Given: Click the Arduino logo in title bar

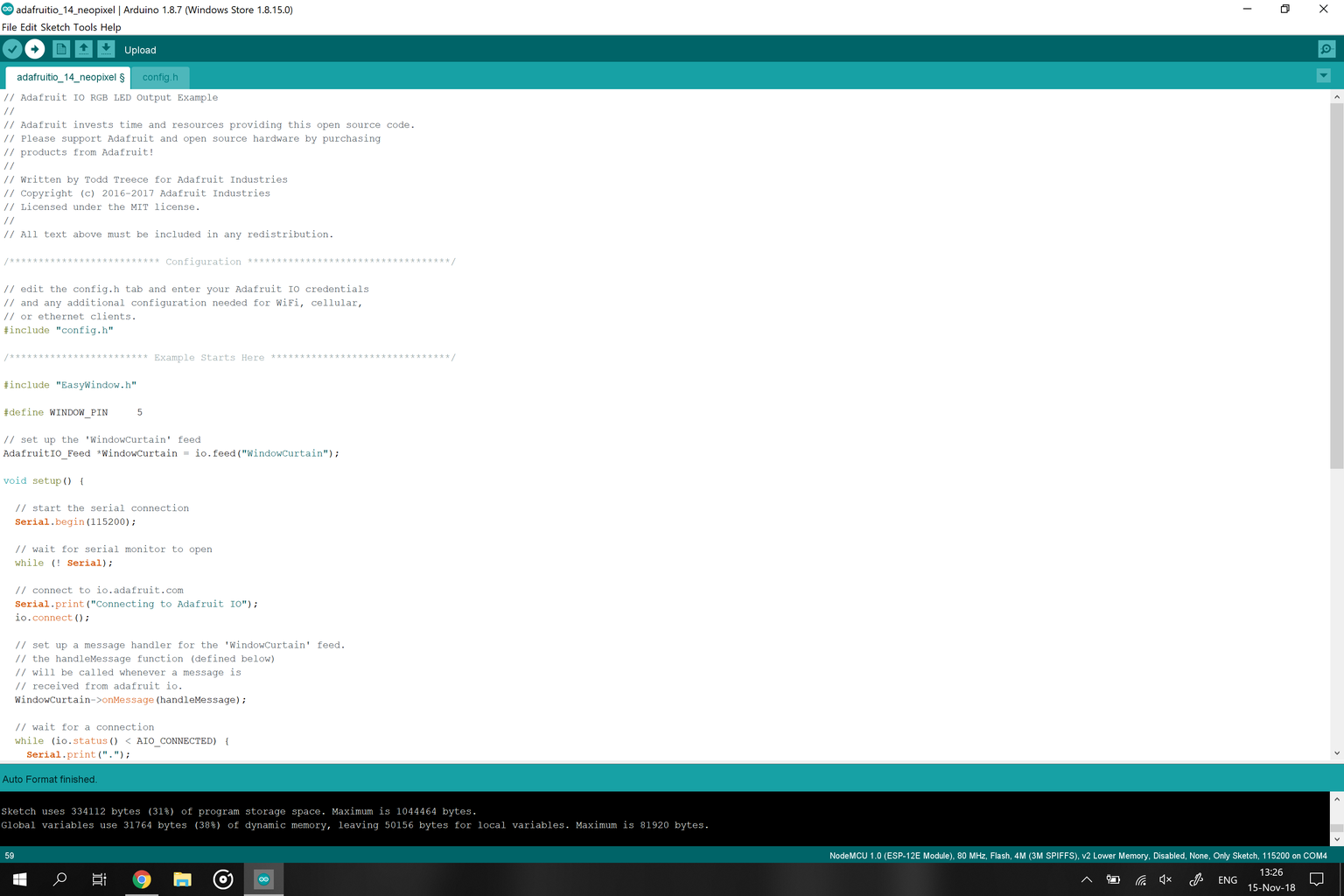Looking at the screenshot, I should (8, 9).
